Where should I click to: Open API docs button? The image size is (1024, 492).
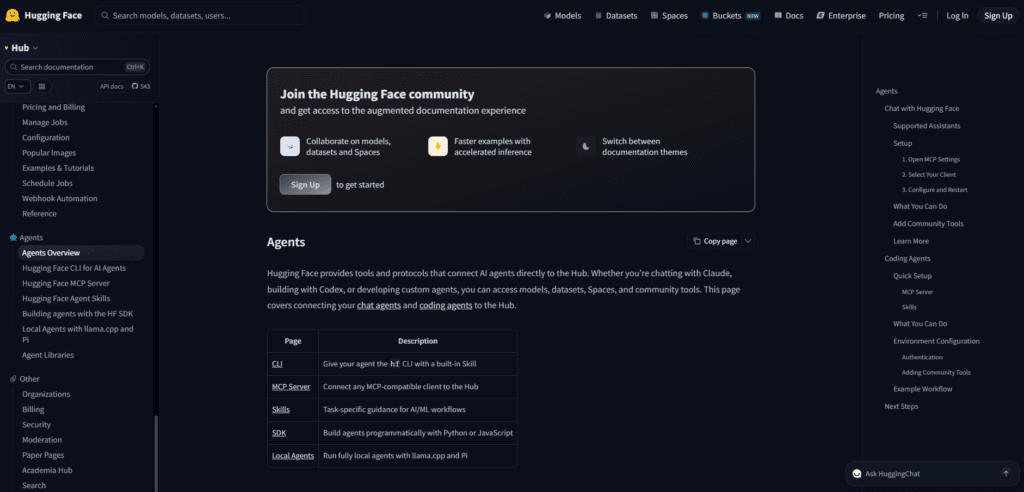click(x=112, y=86)
